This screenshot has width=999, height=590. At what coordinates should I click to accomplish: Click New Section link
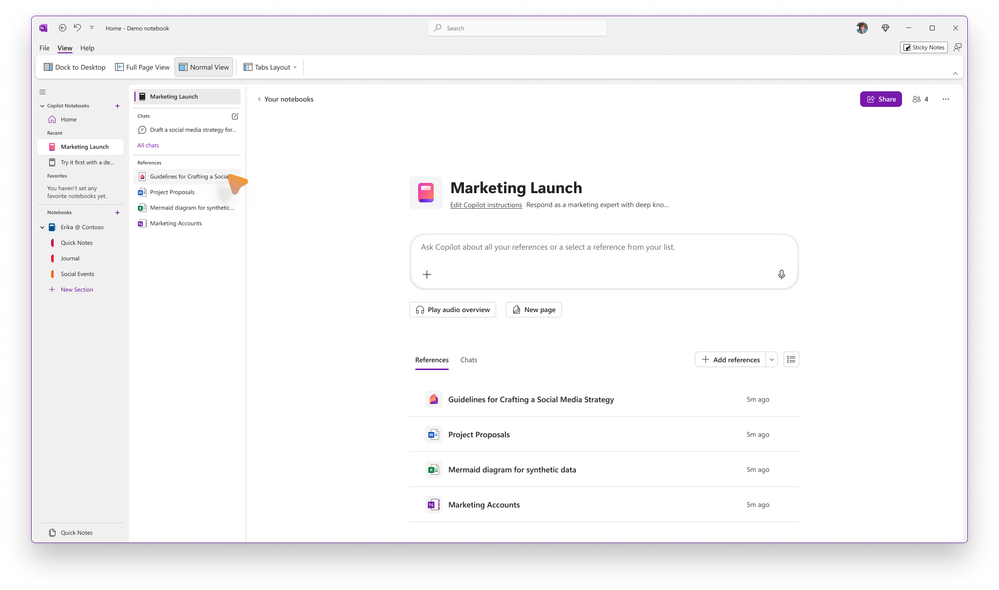(76, 289)
